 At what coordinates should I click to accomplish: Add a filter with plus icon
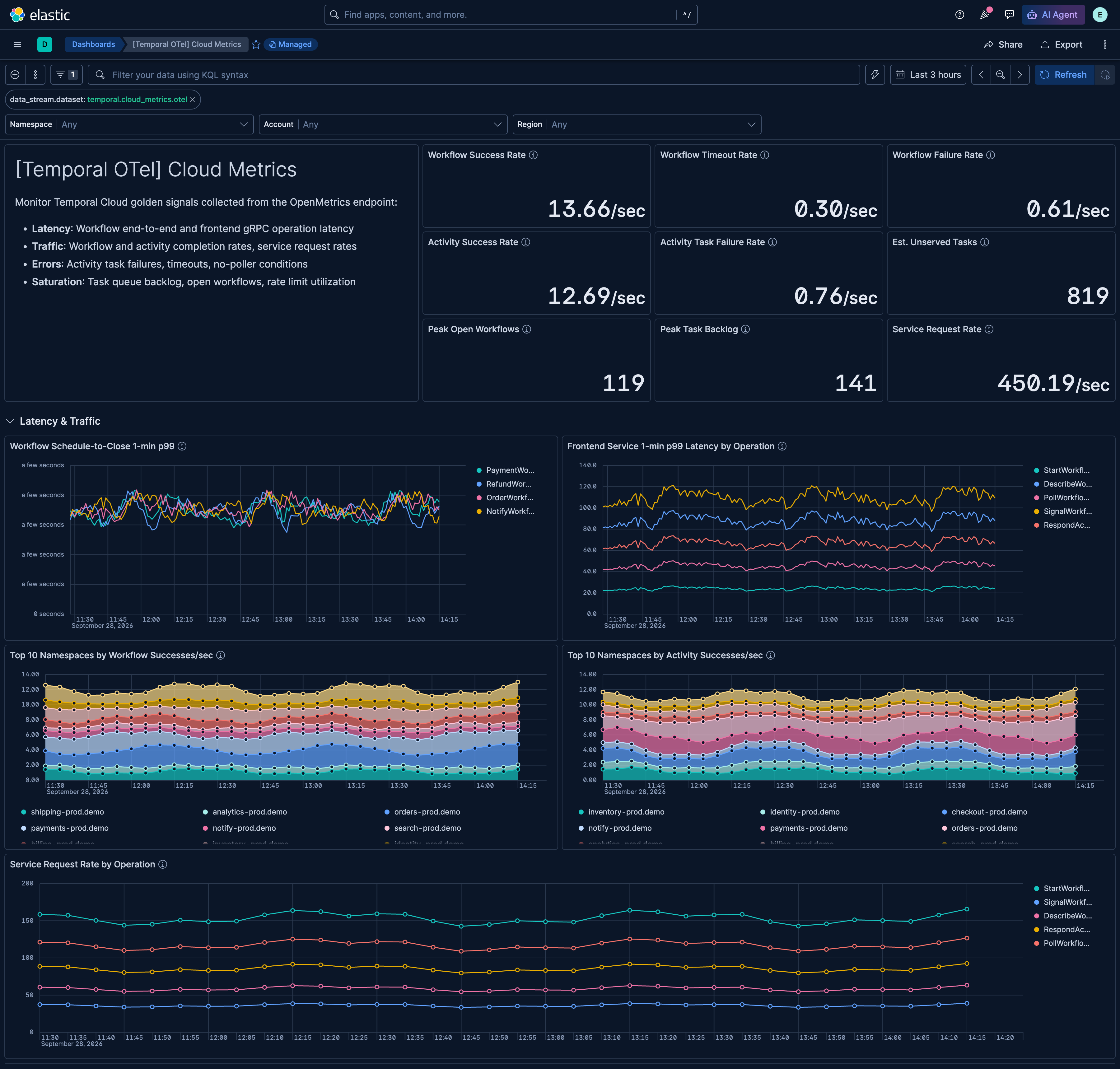pos(15,75)
